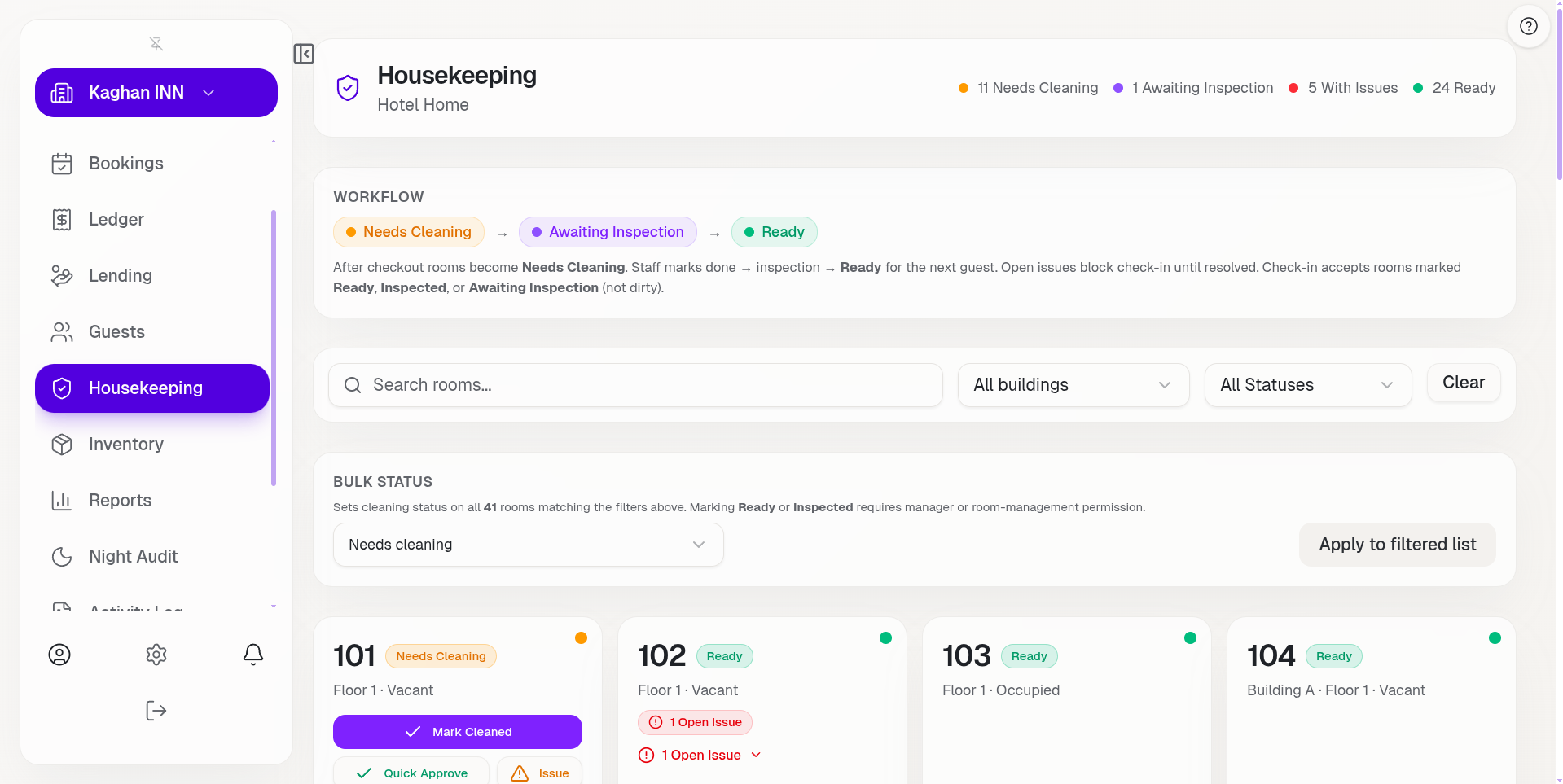Click the sidebar navigation scrollbar

tap(274, 348)
